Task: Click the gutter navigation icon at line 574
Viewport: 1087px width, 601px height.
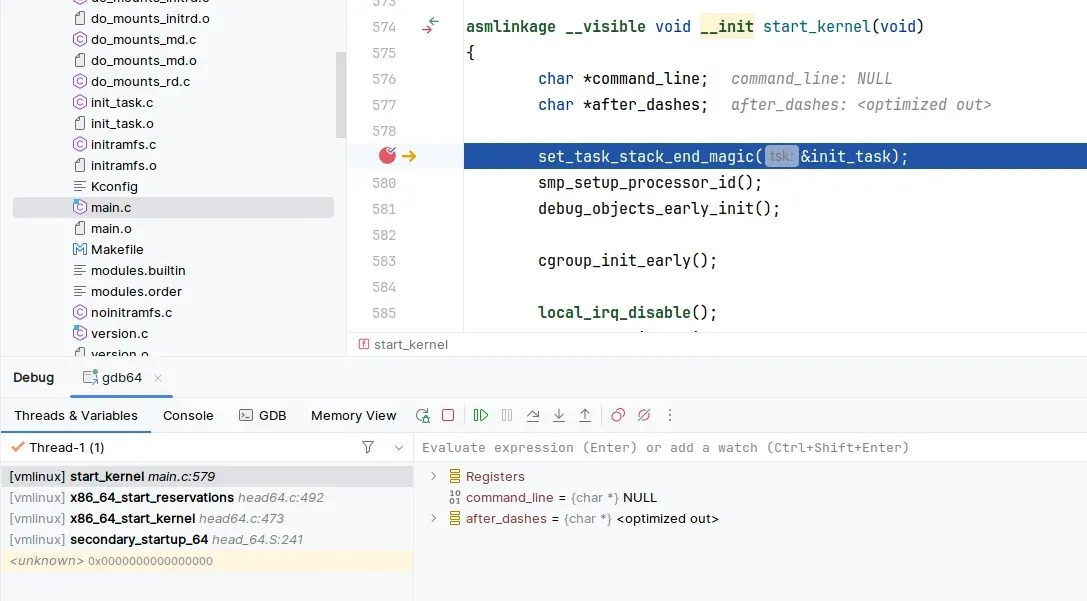Action: click(x=431, y=26)
